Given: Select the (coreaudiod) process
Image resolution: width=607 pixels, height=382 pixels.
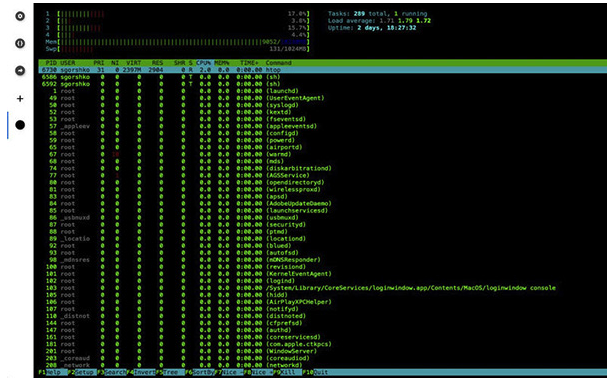Looking at the screenshot, I should point(322,358).
